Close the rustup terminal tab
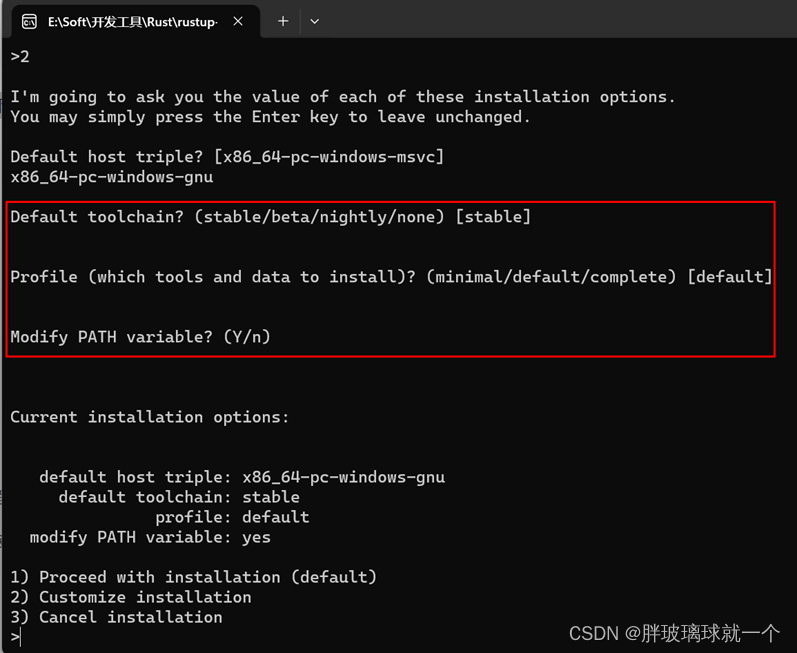This screenshot has width=797, height=653. click(x=238, y=21)
